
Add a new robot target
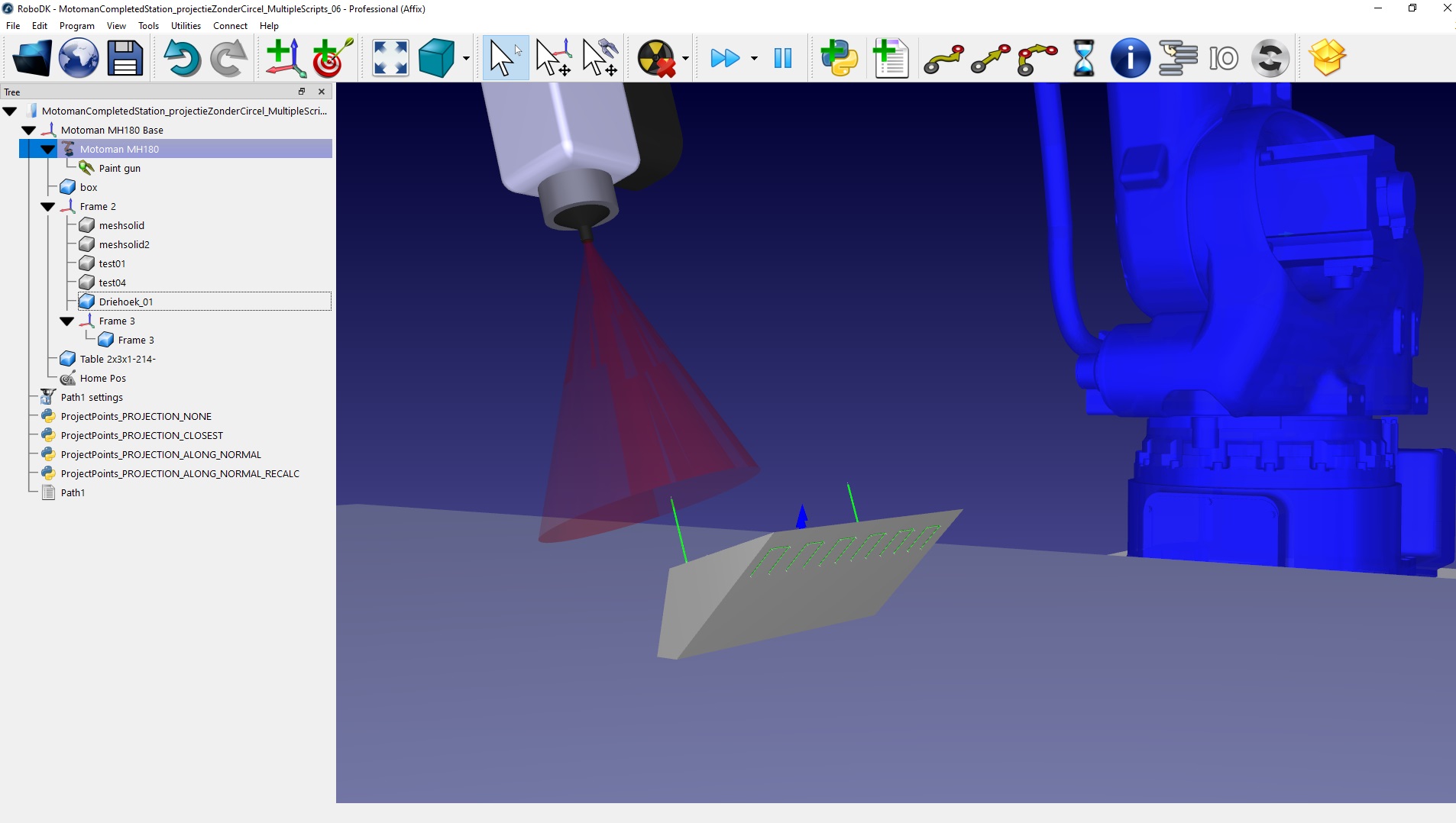pyautogui.click(x=332, y=58)
